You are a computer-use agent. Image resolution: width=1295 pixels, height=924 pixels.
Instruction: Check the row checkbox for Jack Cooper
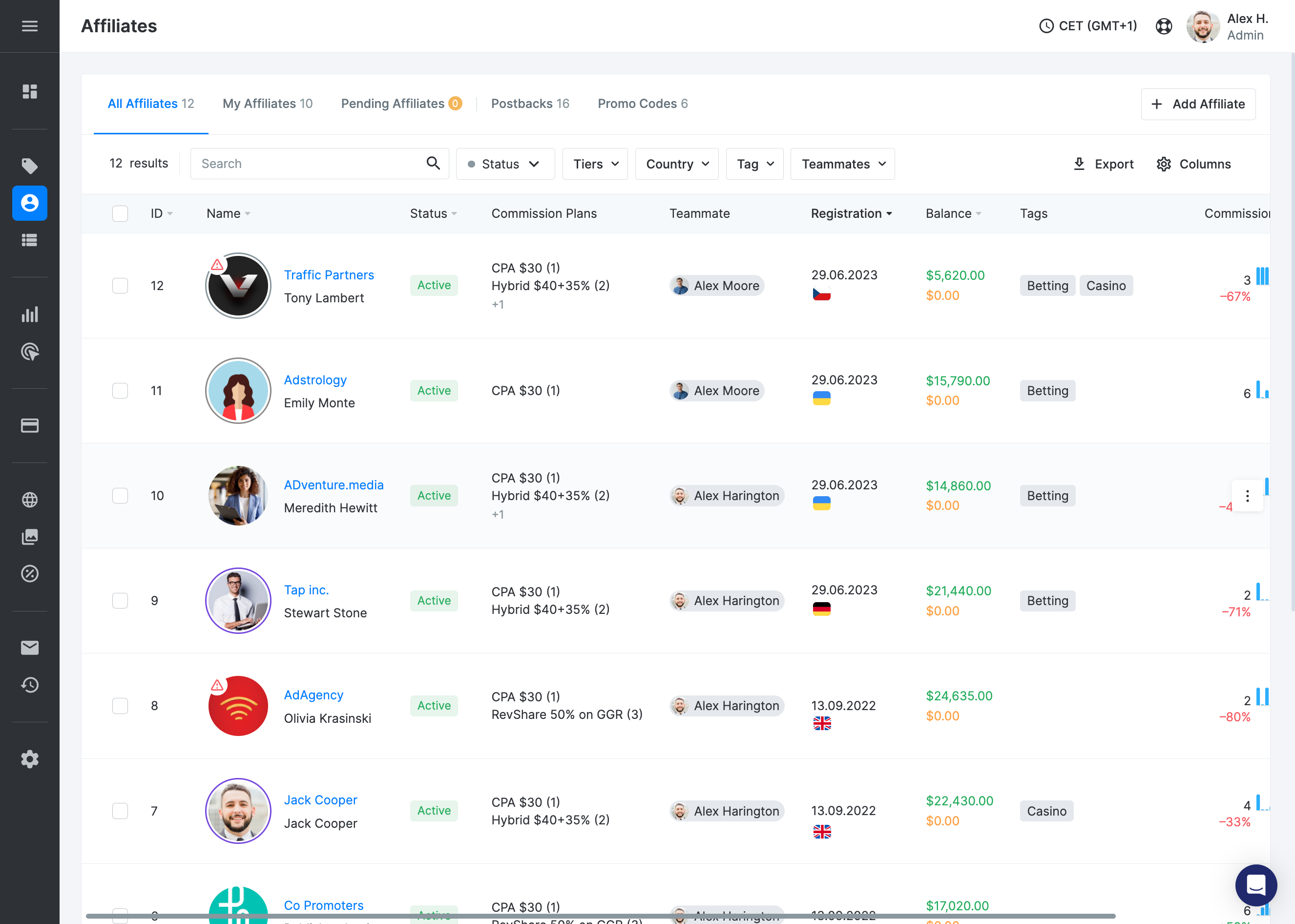coord(120,811)
